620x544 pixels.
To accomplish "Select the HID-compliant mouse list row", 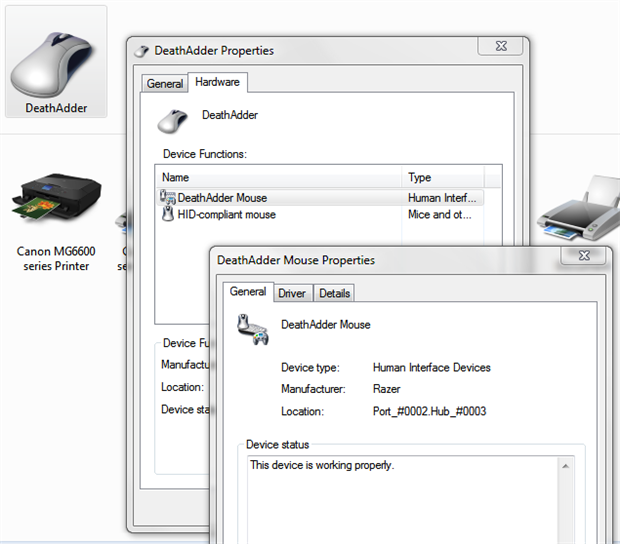I will coord(319,214).
